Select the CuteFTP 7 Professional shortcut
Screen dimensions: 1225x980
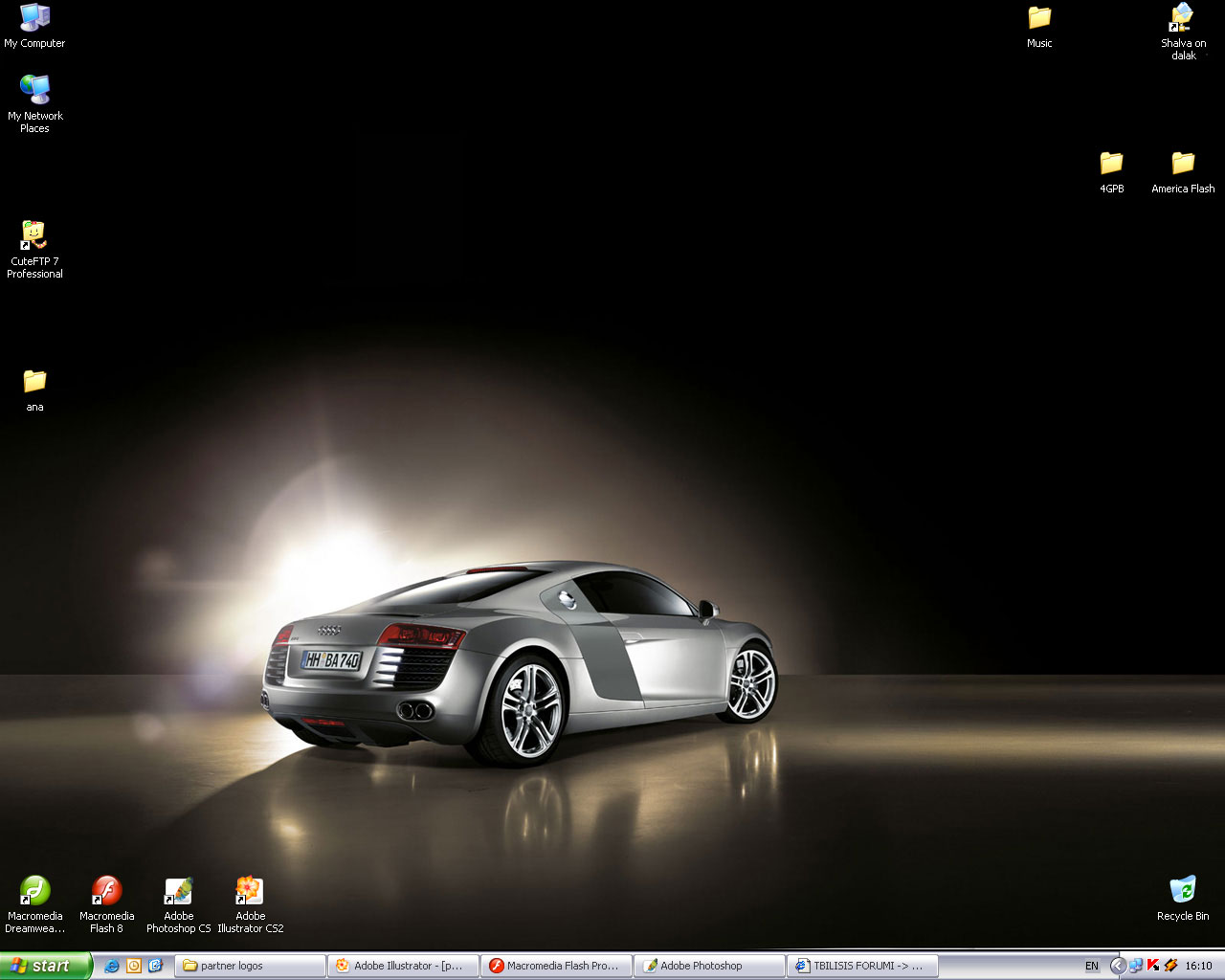point(34,249)
